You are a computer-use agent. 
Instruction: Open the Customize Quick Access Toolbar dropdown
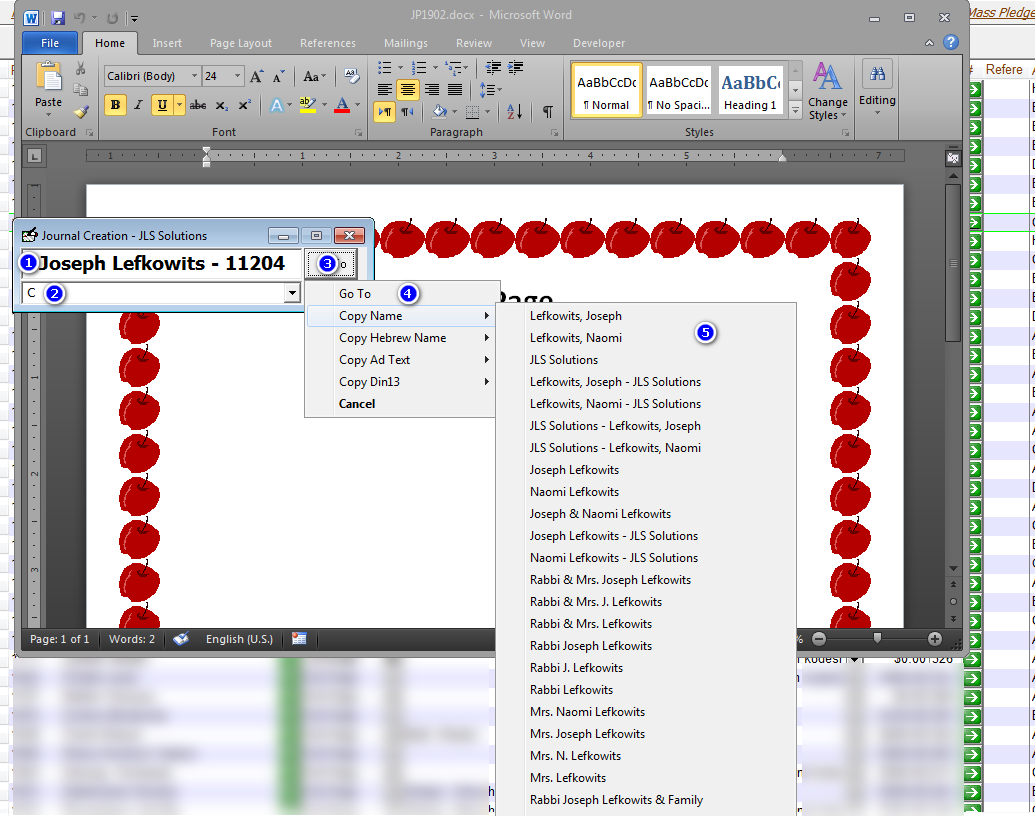click(134, 18)
